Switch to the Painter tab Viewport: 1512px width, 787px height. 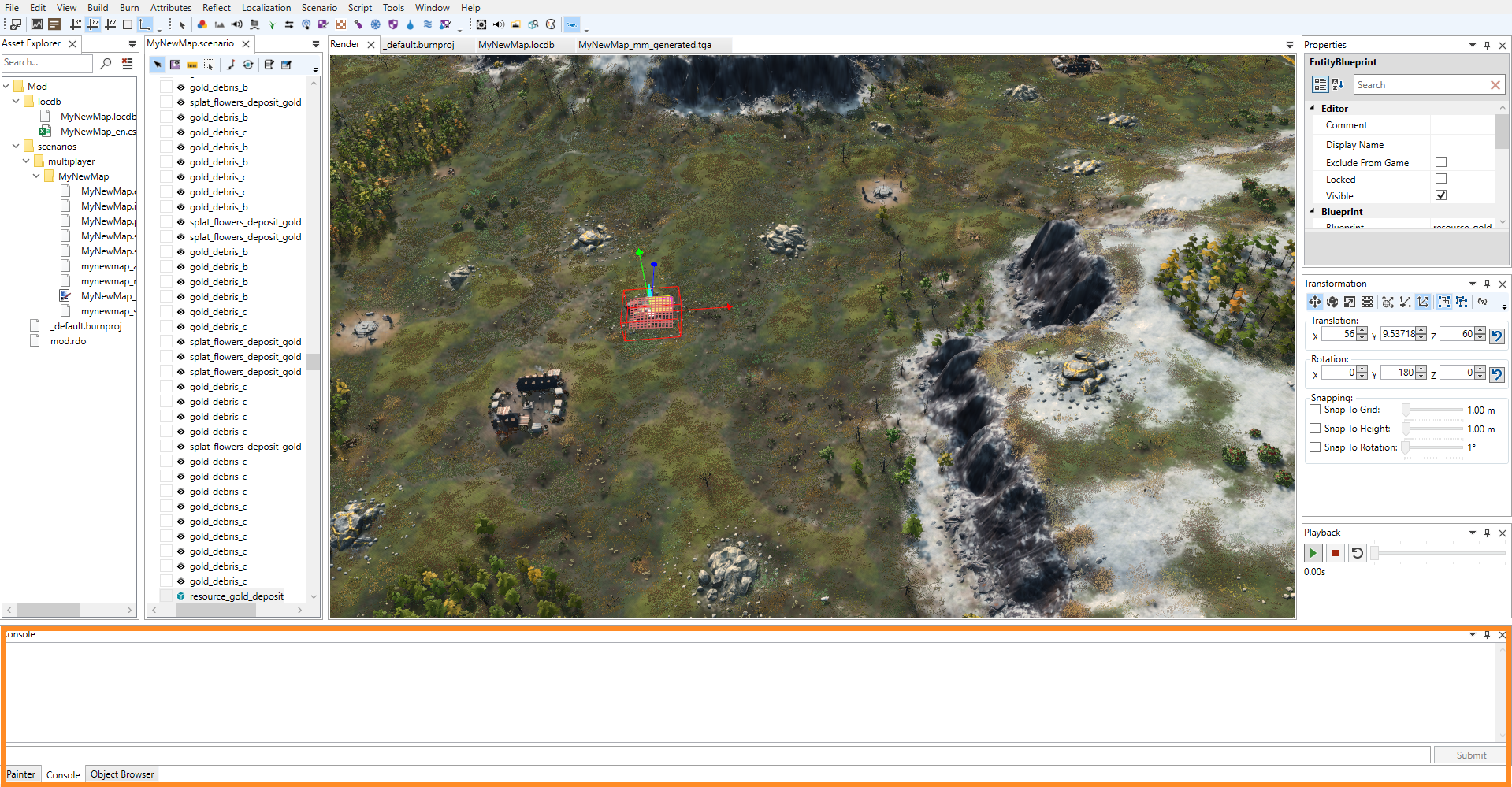tap(21, 774)
